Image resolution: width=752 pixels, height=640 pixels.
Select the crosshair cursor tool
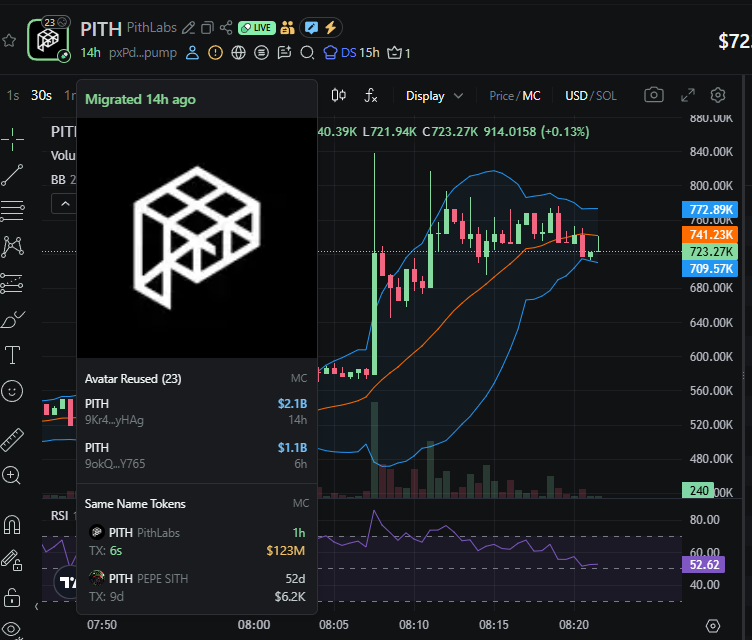(x=12, y=139)
